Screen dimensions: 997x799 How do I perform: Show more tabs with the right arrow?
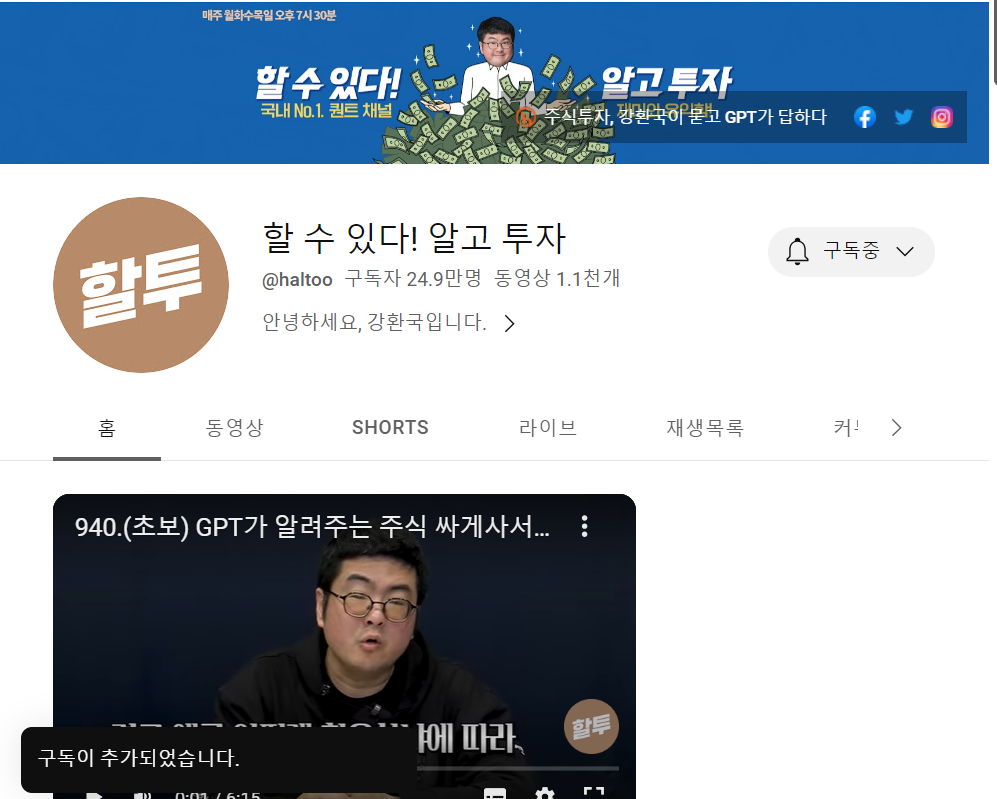point(897,428)
